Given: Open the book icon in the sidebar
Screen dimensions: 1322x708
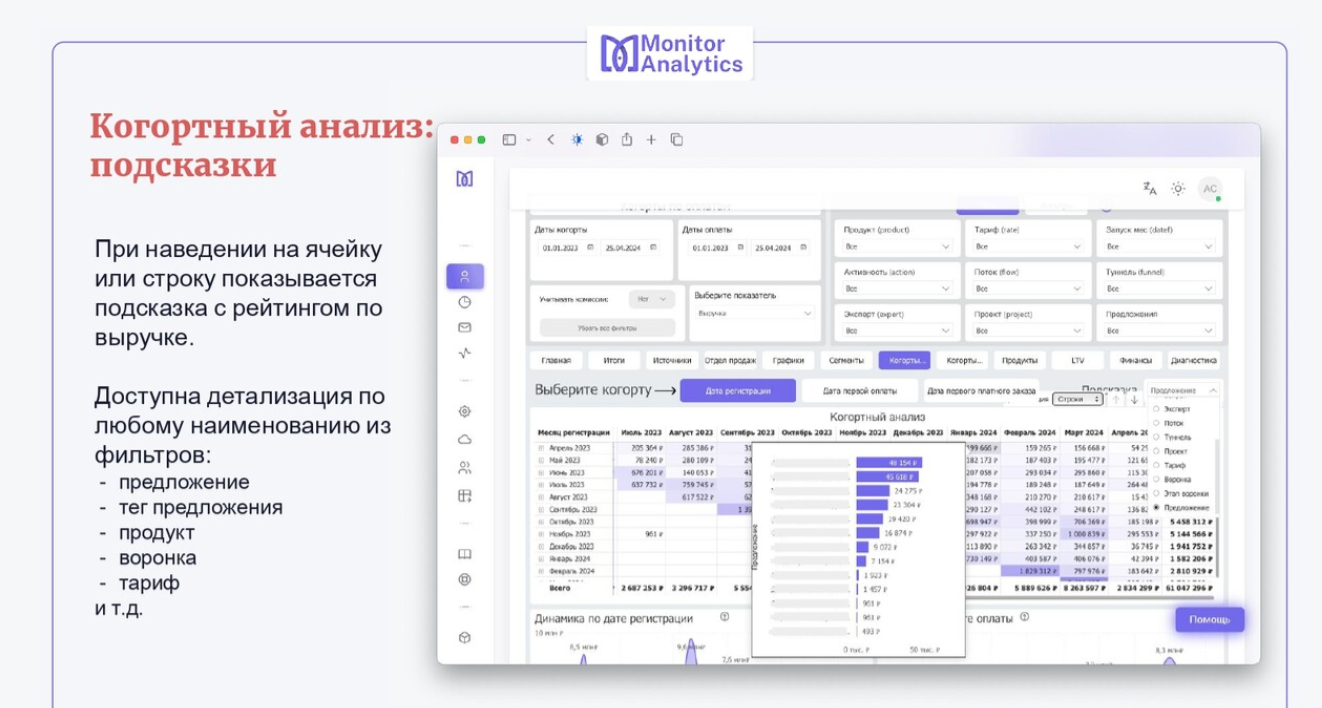Looking at the screenshot, I should point(464,554).
